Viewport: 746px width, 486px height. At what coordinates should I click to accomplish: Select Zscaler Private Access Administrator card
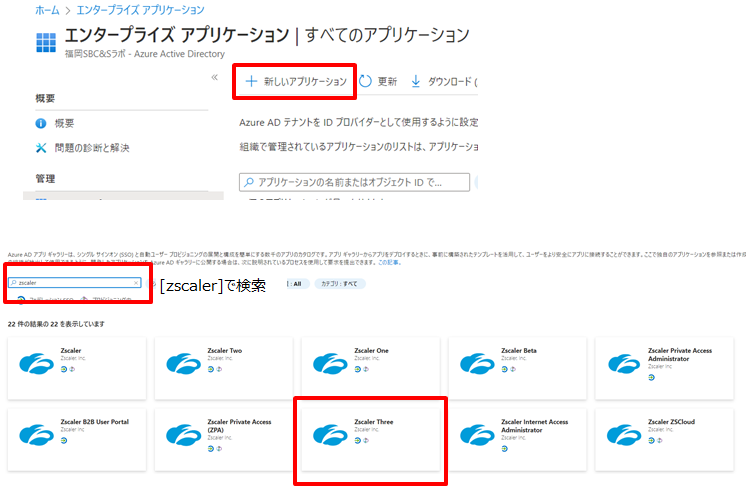coord(665,369)
